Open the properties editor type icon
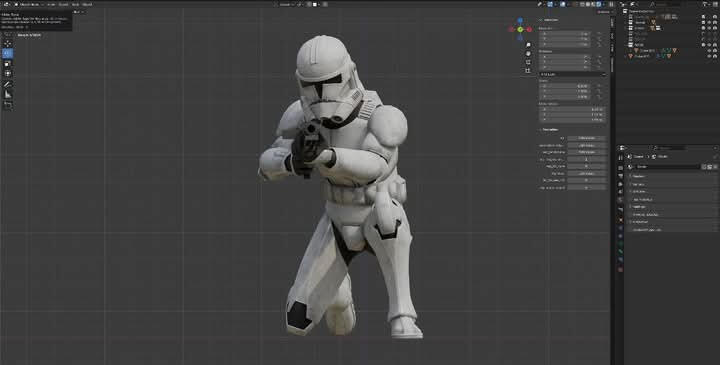This screenshot has width=720, height=365. (x=622, y=148)
